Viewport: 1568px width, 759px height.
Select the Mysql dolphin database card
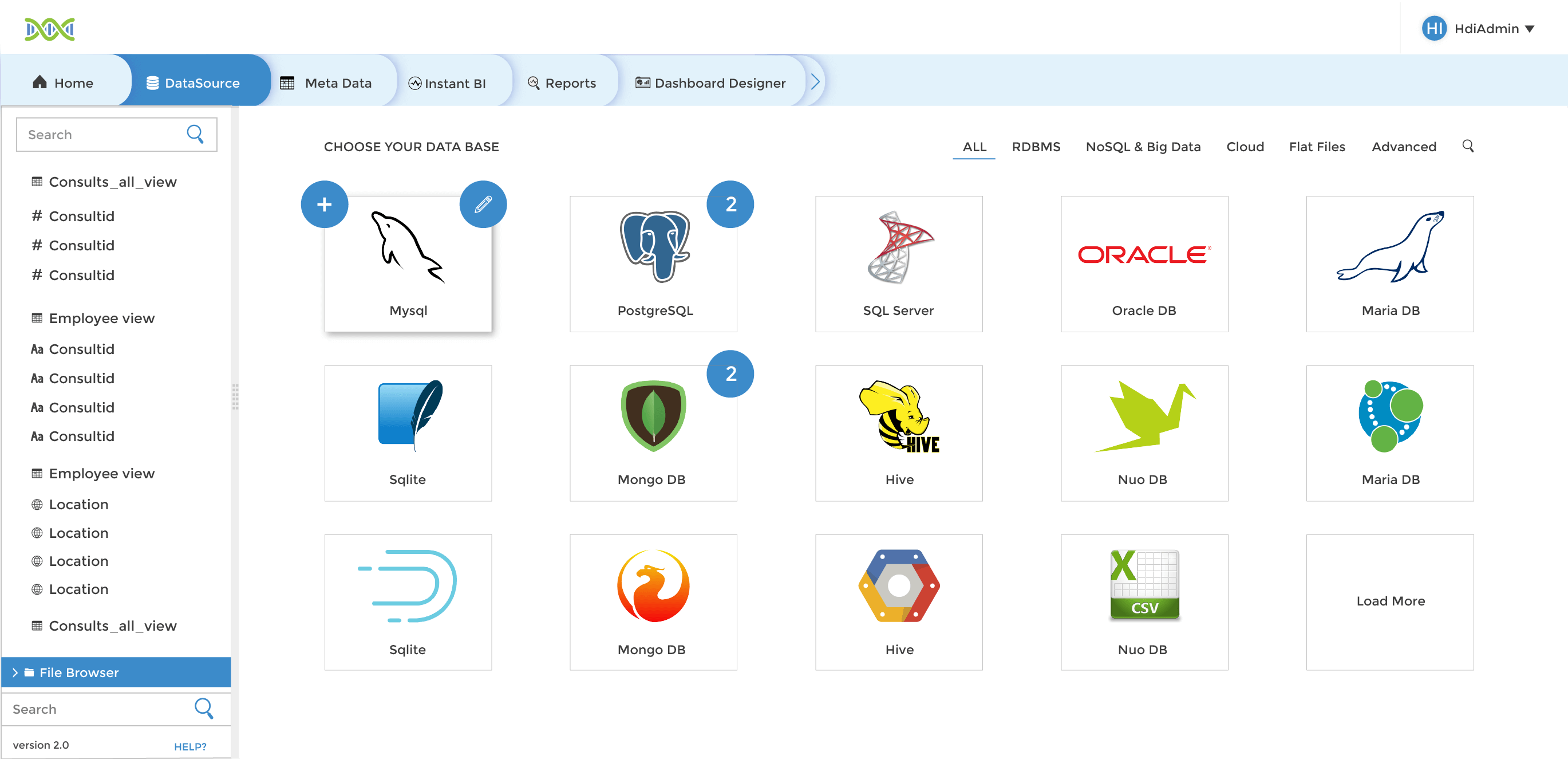(408, 264)
